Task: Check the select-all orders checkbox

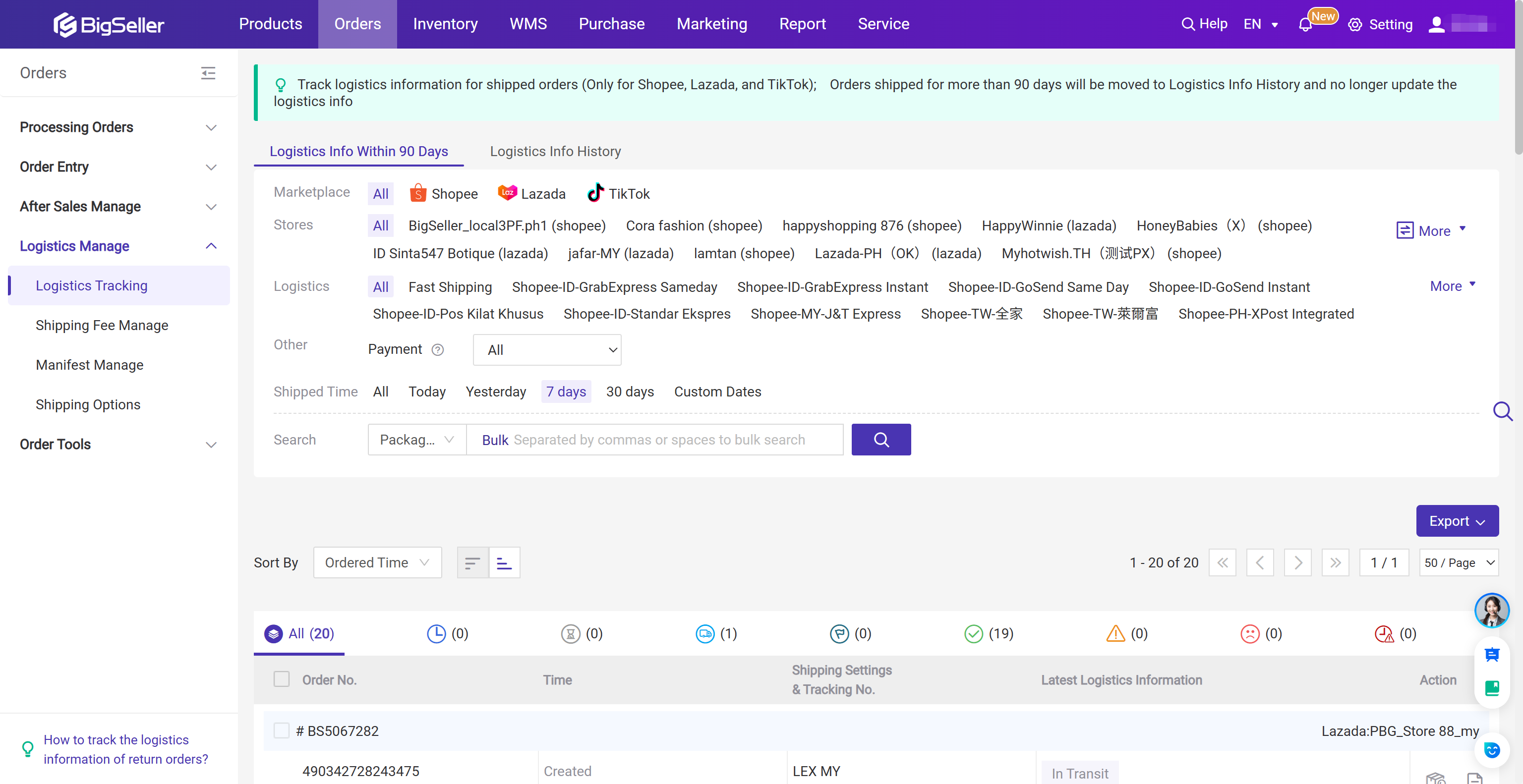Action: (x=282, y=679)
